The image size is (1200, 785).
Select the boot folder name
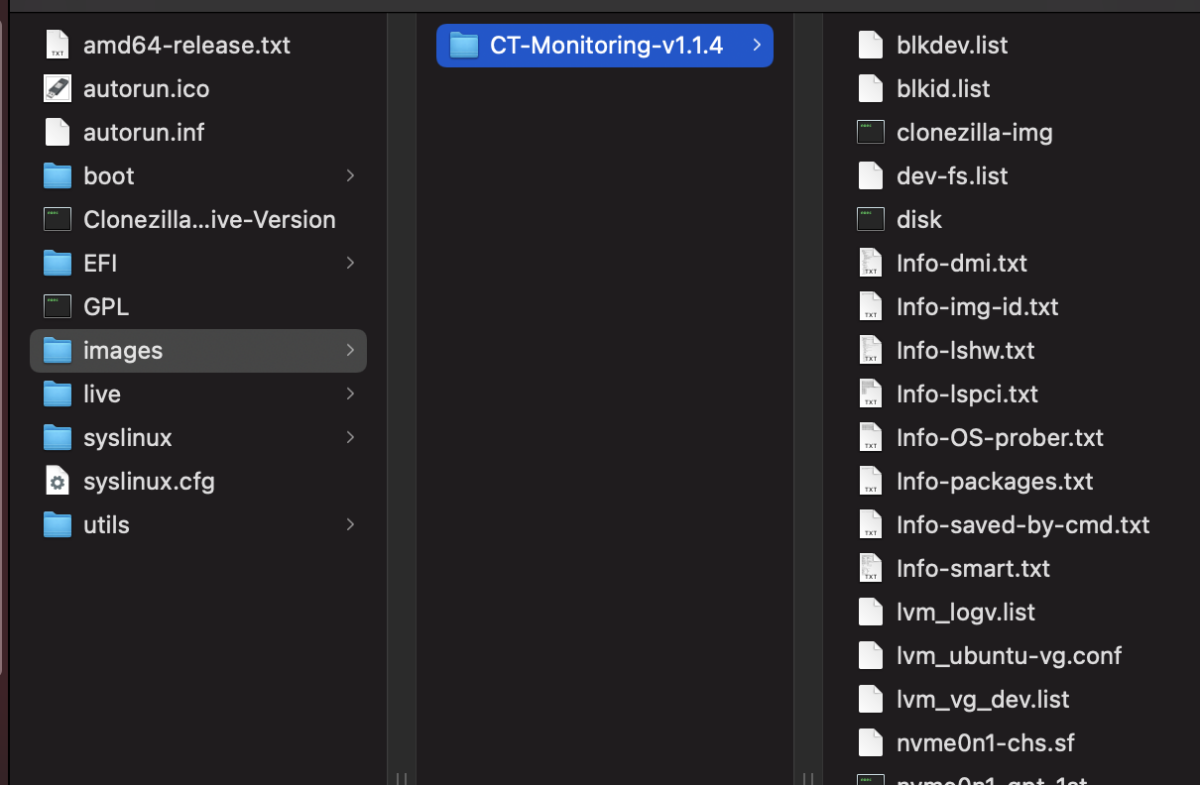[x=109, y=176]
